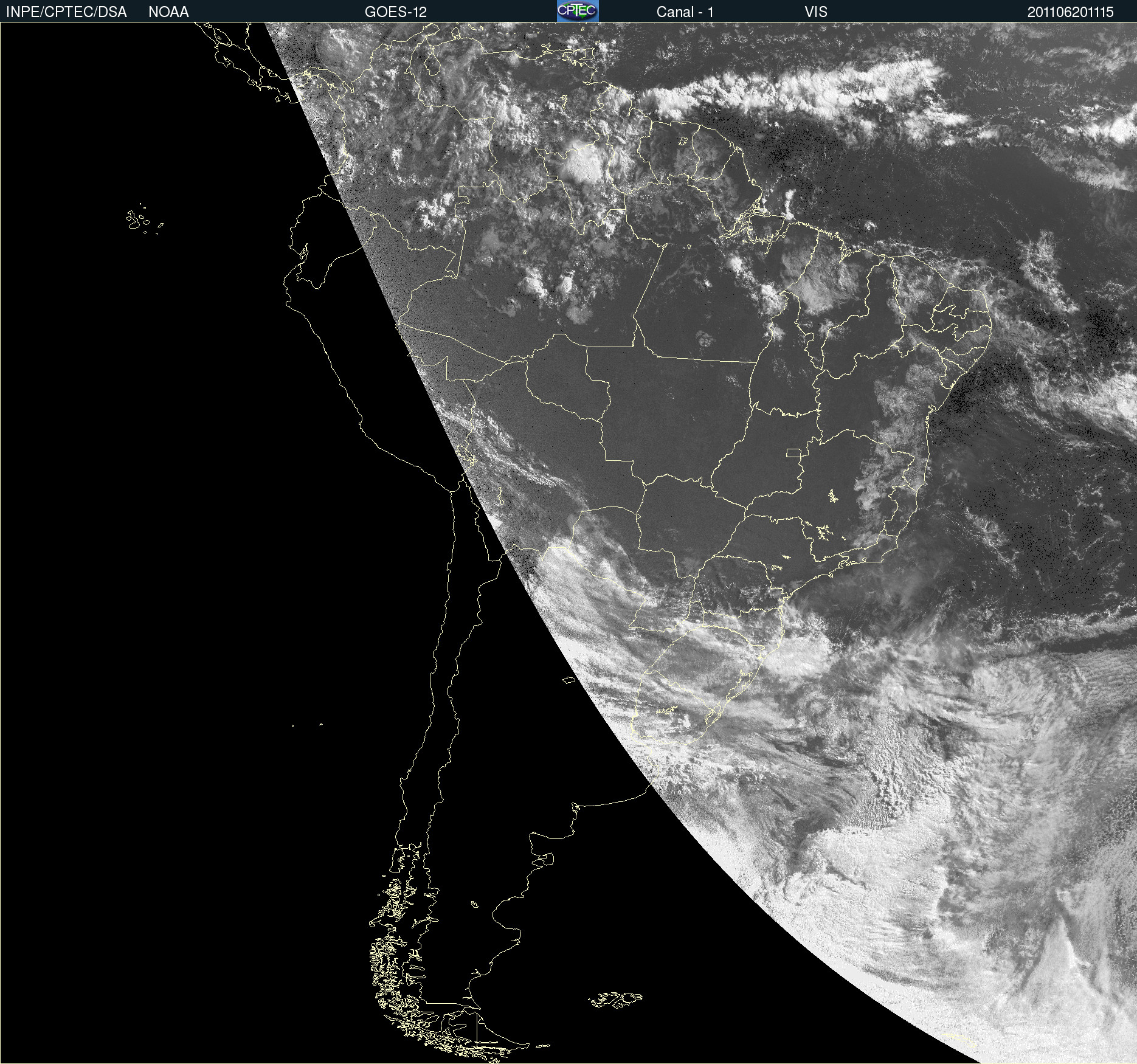Click the NOAA label in header
1137x1064 pixels.
pos(168,12)
